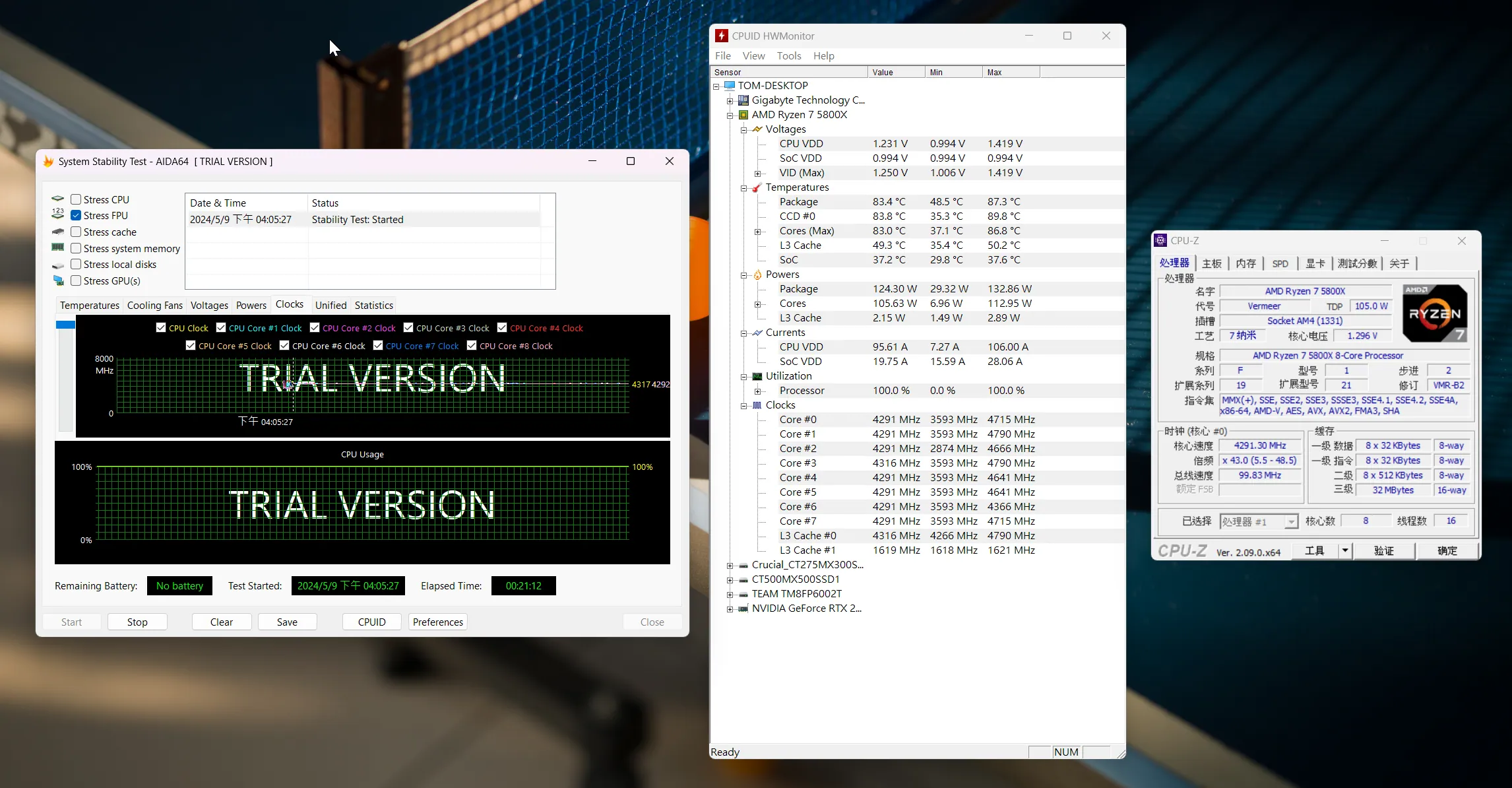Screen dimensions: 1512x788
Task: Expand the Cores (Max) temperature node
Action: tap(758, 232)
